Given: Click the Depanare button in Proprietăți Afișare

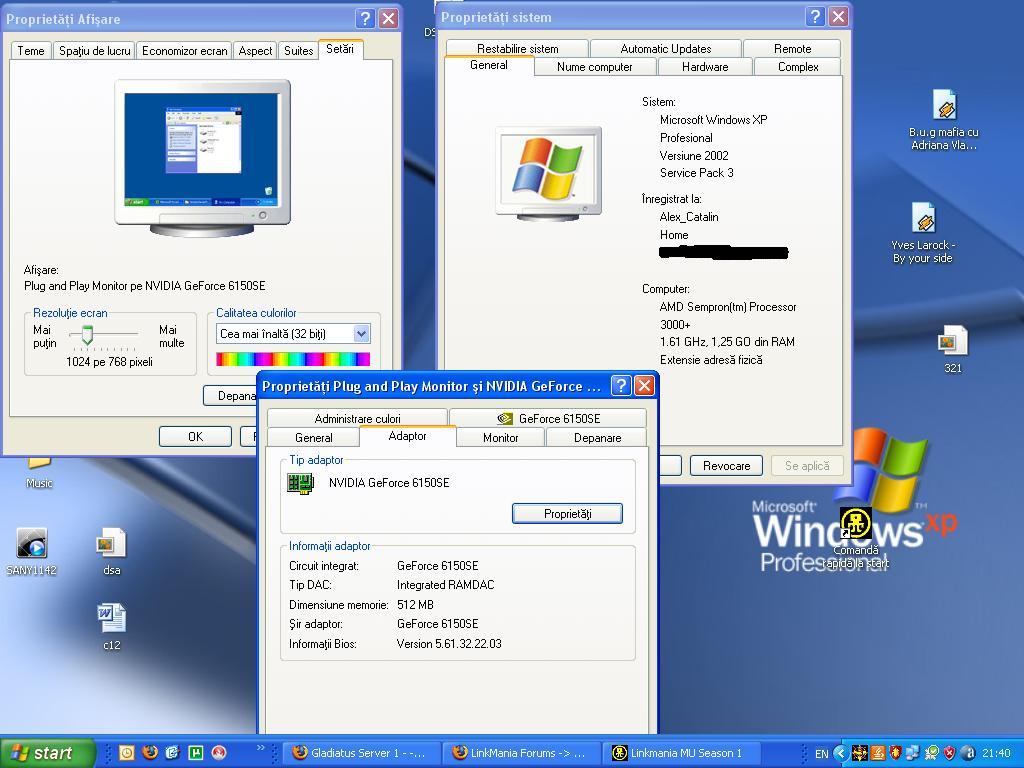Looking at the screenshot, I should 230,396.
